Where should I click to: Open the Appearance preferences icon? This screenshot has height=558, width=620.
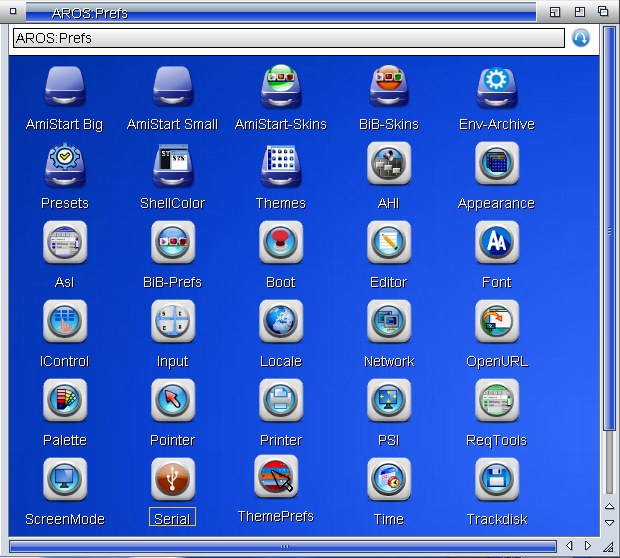[496, 164]
